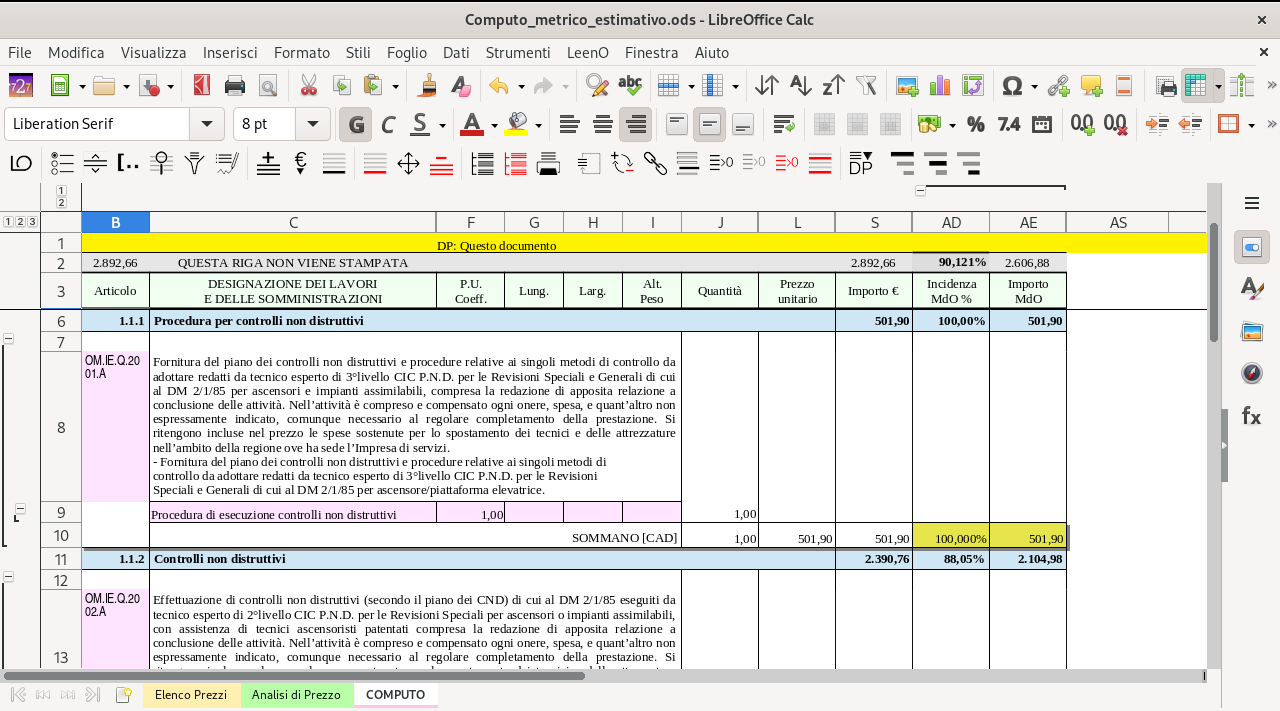Open the LeenO menu

[587, 52]
